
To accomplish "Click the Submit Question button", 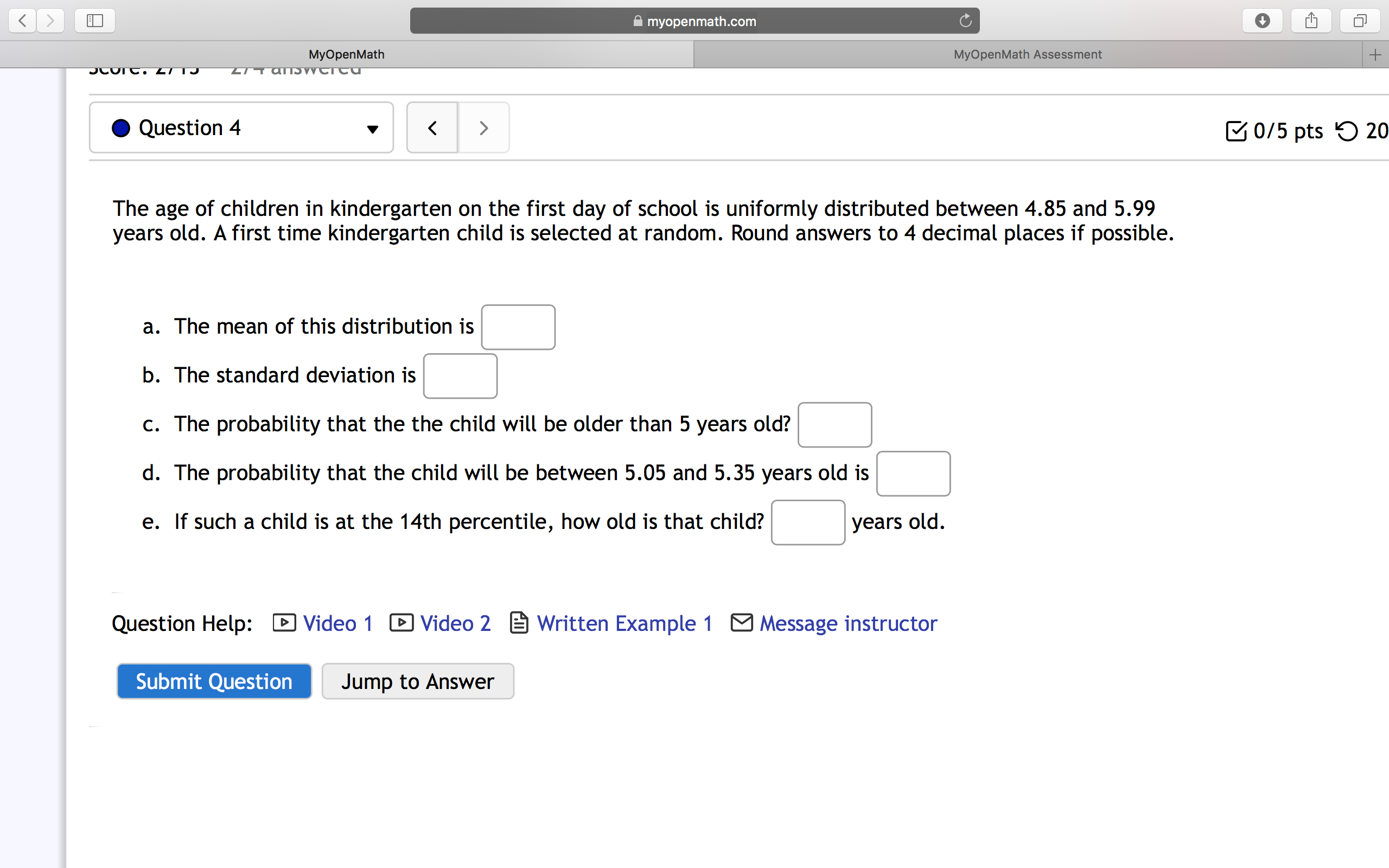I will coord(214,681).
